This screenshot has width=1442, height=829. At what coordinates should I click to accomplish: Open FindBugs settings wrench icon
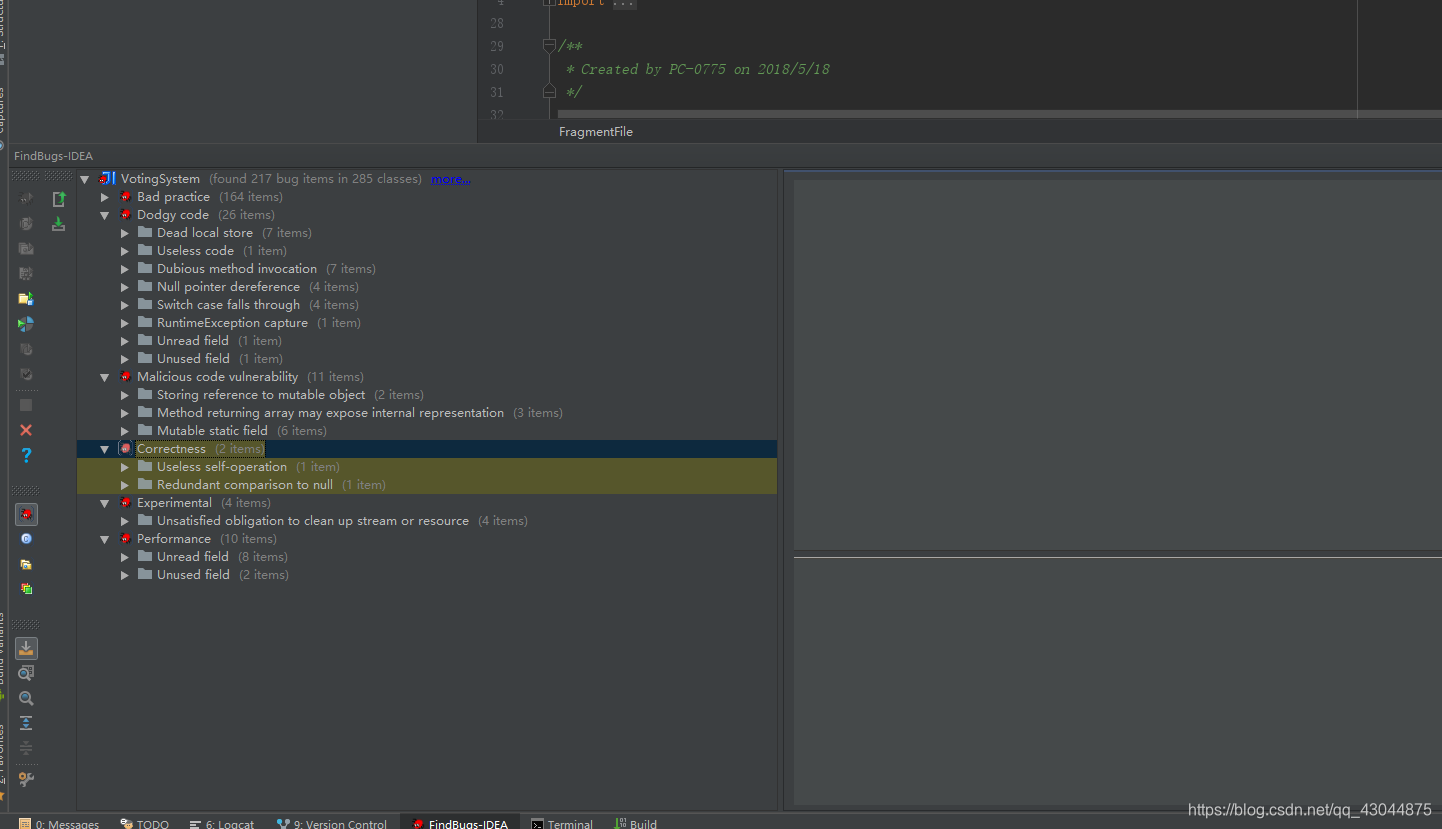pos(26,779)
